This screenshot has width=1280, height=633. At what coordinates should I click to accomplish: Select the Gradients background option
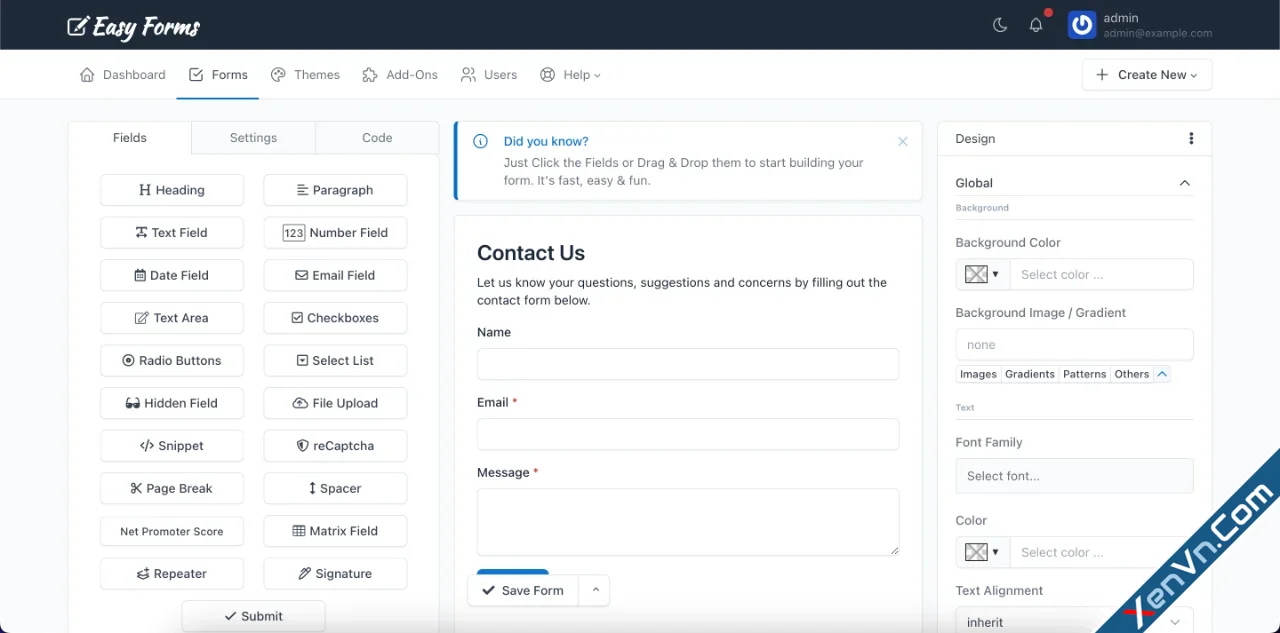[1029, 374]
